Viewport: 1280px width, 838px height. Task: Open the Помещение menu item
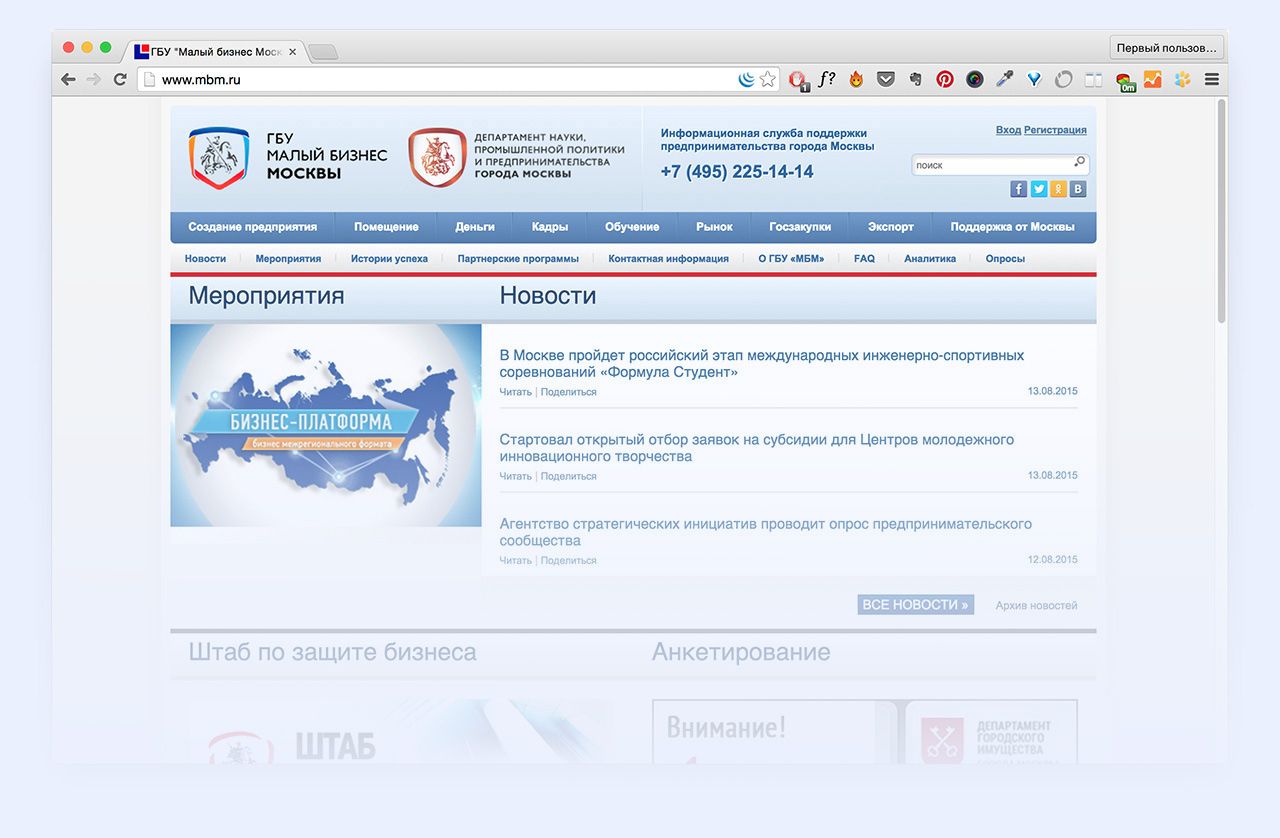(386, 227)
